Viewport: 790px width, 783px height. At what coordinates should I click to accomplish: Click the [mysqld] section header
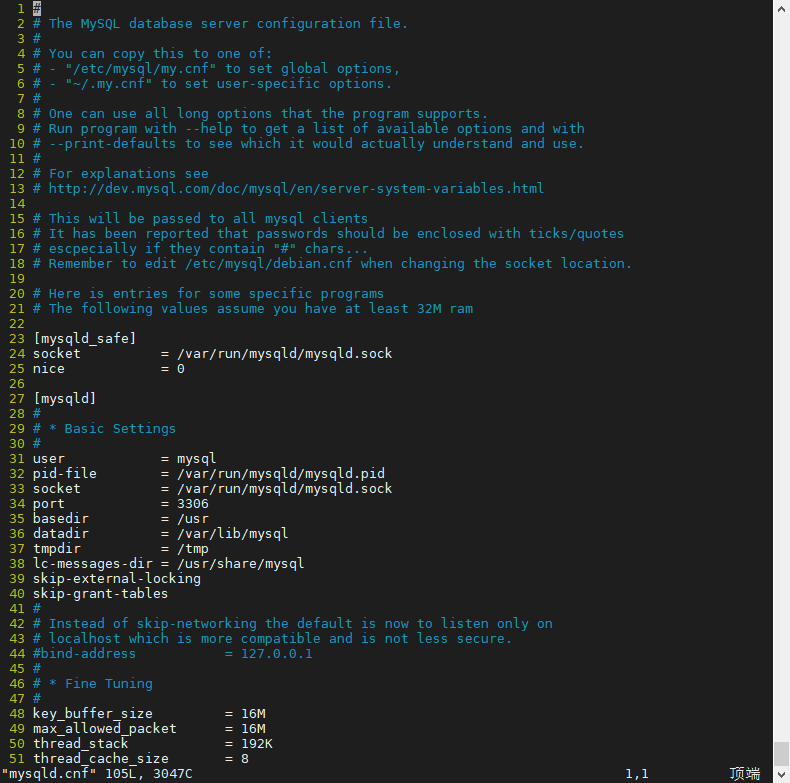coord(64,399)
